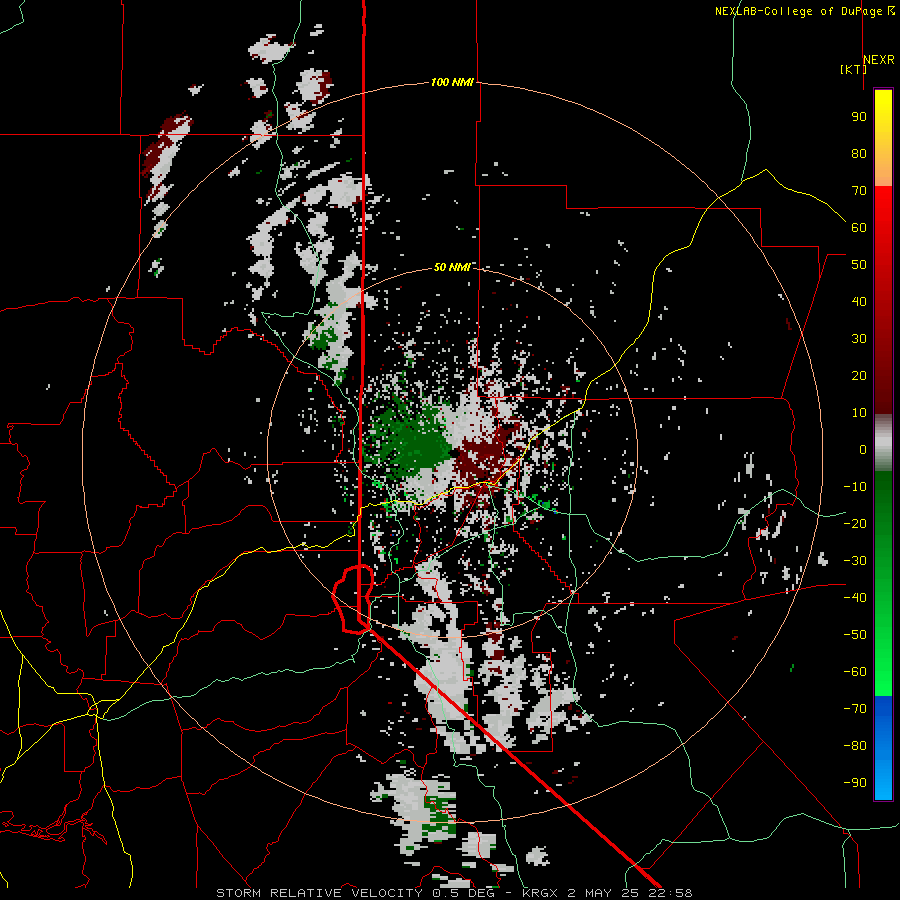Click the 20 value on velocity scale
This screenshot has height=900, width=900.
tap(859, 375)
